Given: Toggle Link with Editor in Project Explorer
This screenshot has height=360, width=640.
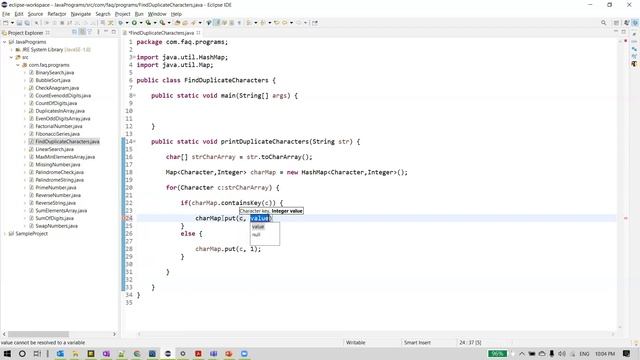Looking at the screenshot, I should point(82,32).
